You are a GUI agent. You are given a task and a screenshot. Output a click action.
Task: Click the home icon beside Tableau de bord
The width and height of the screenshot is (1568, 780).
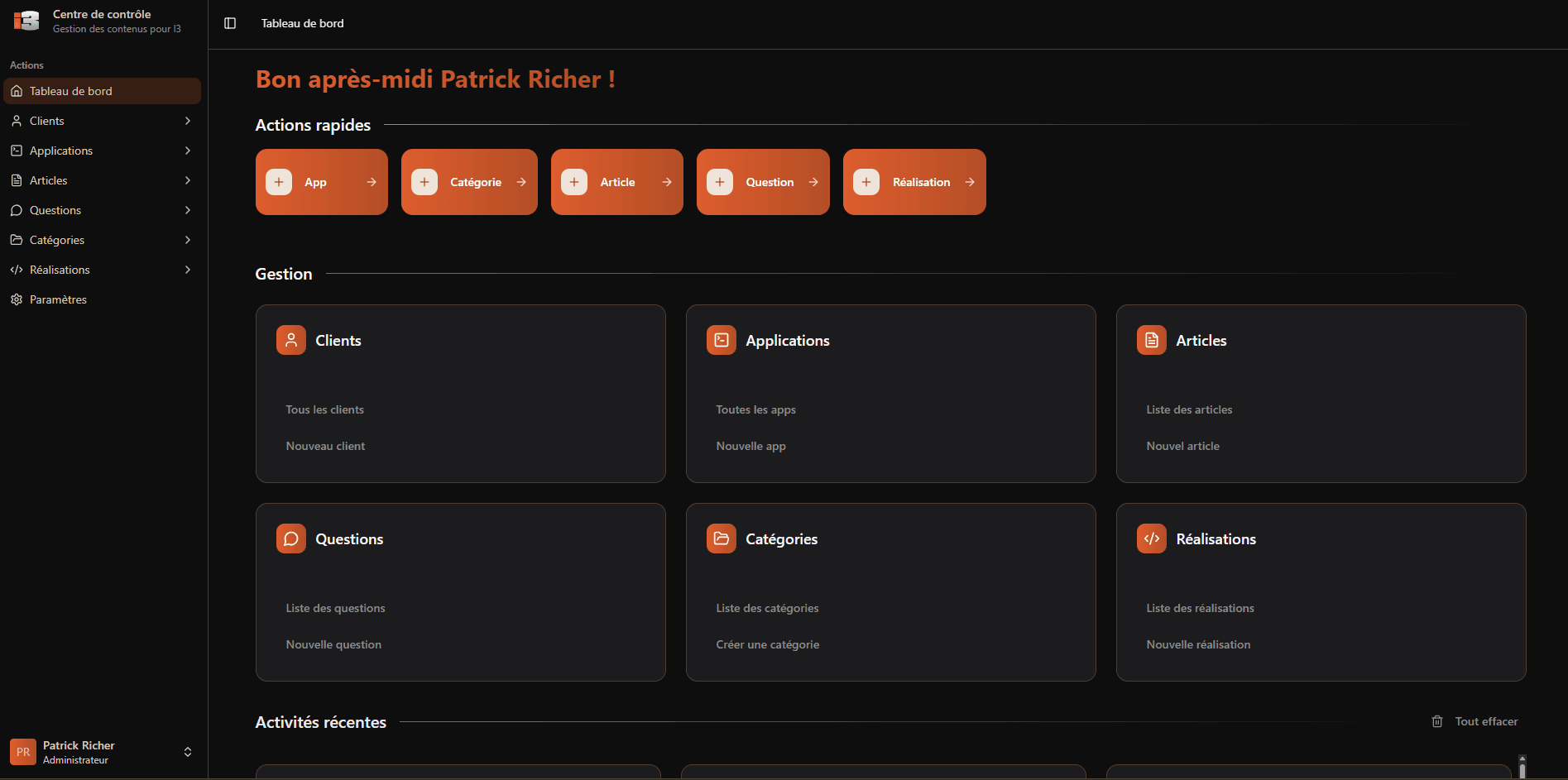click(x=17, y=91)
